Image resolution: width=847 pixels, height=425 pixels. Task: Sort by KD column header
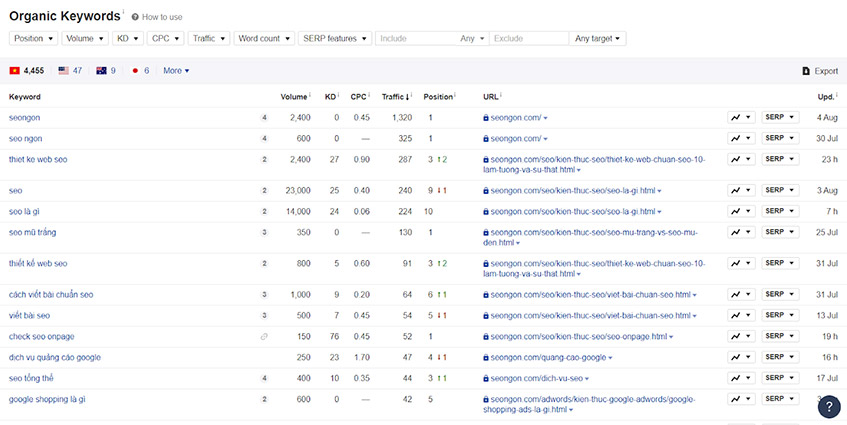[330, 97]
